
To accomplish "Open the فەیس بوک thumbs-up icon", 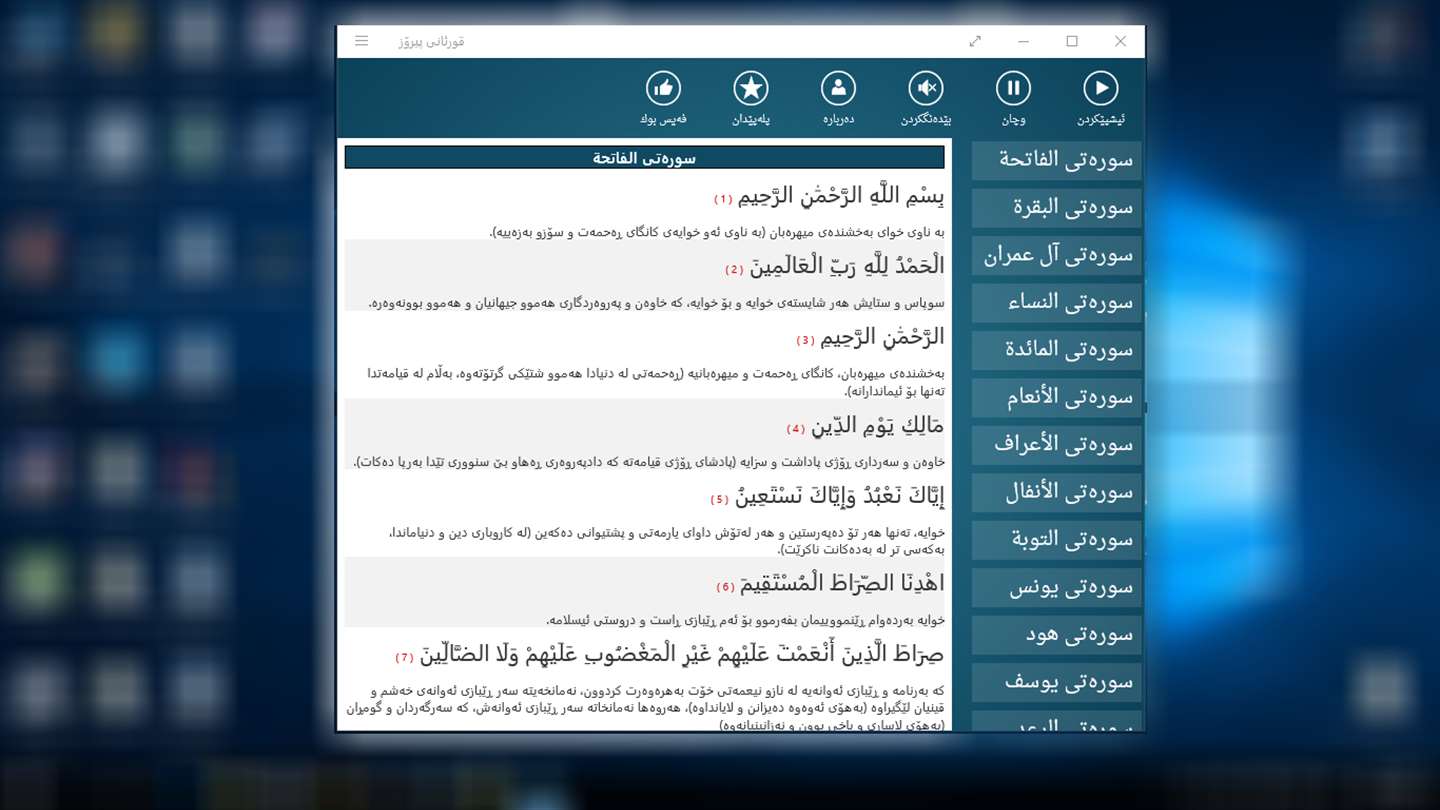I will point(663,88).
